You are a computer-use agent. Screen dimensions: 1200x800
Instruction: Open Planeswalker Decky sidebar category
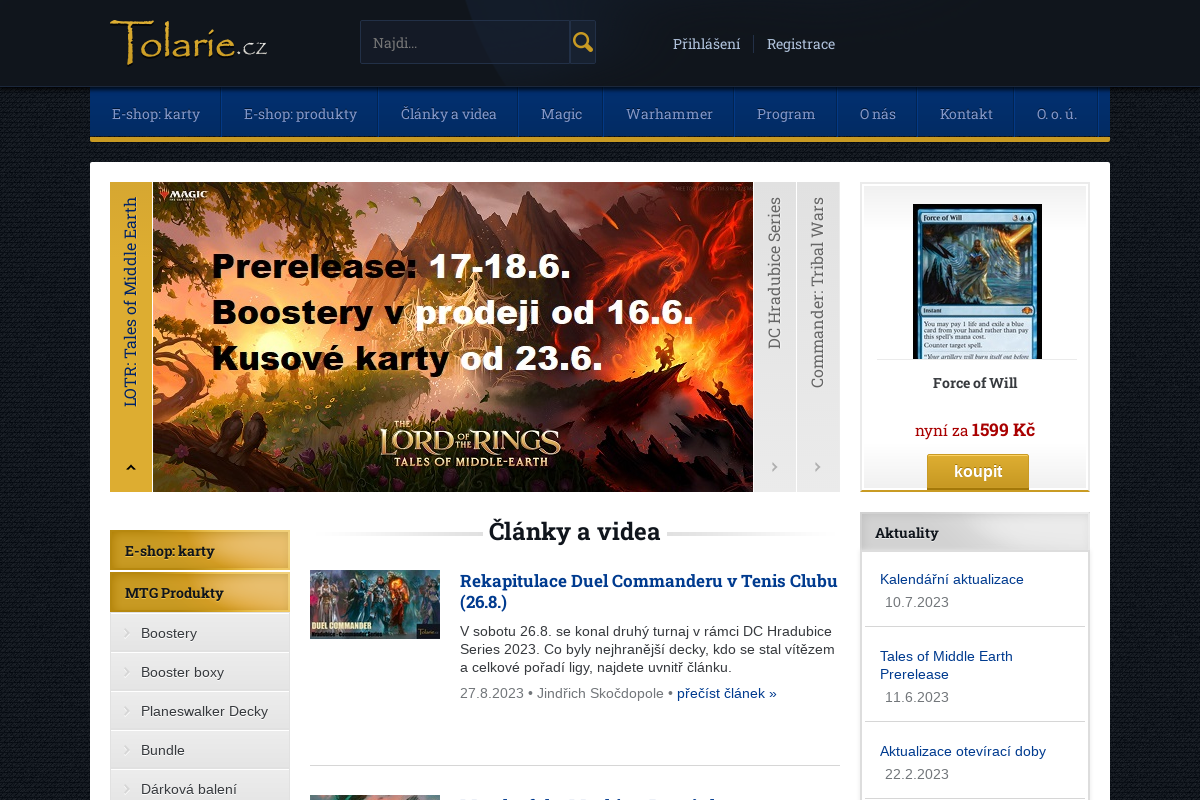tap(204, 711)
